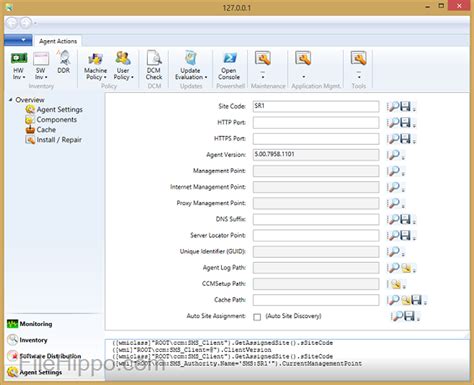Click into the Site Code field
Image resolution: width=474 pixels, height=385 pixels.
316,106
